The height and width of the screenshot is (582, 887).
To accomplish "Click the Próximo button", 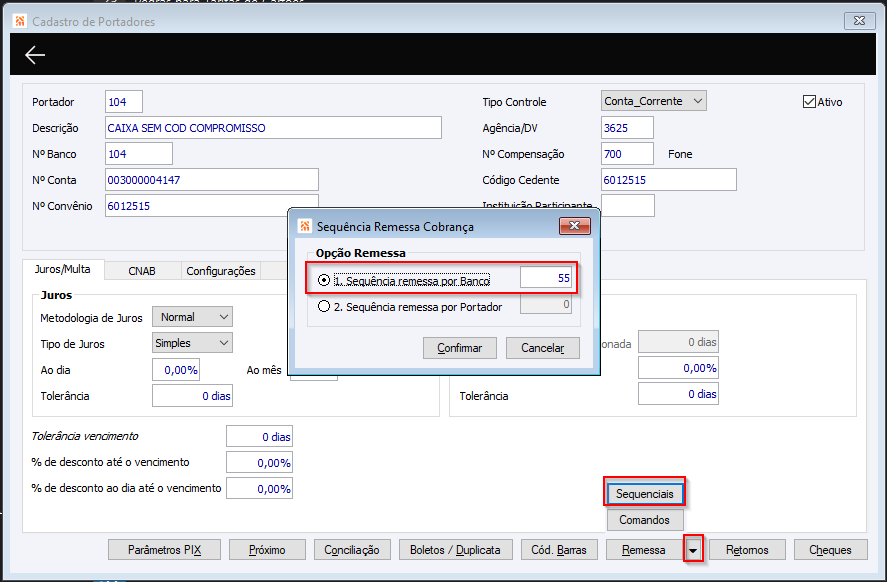I will coord(267,550).
